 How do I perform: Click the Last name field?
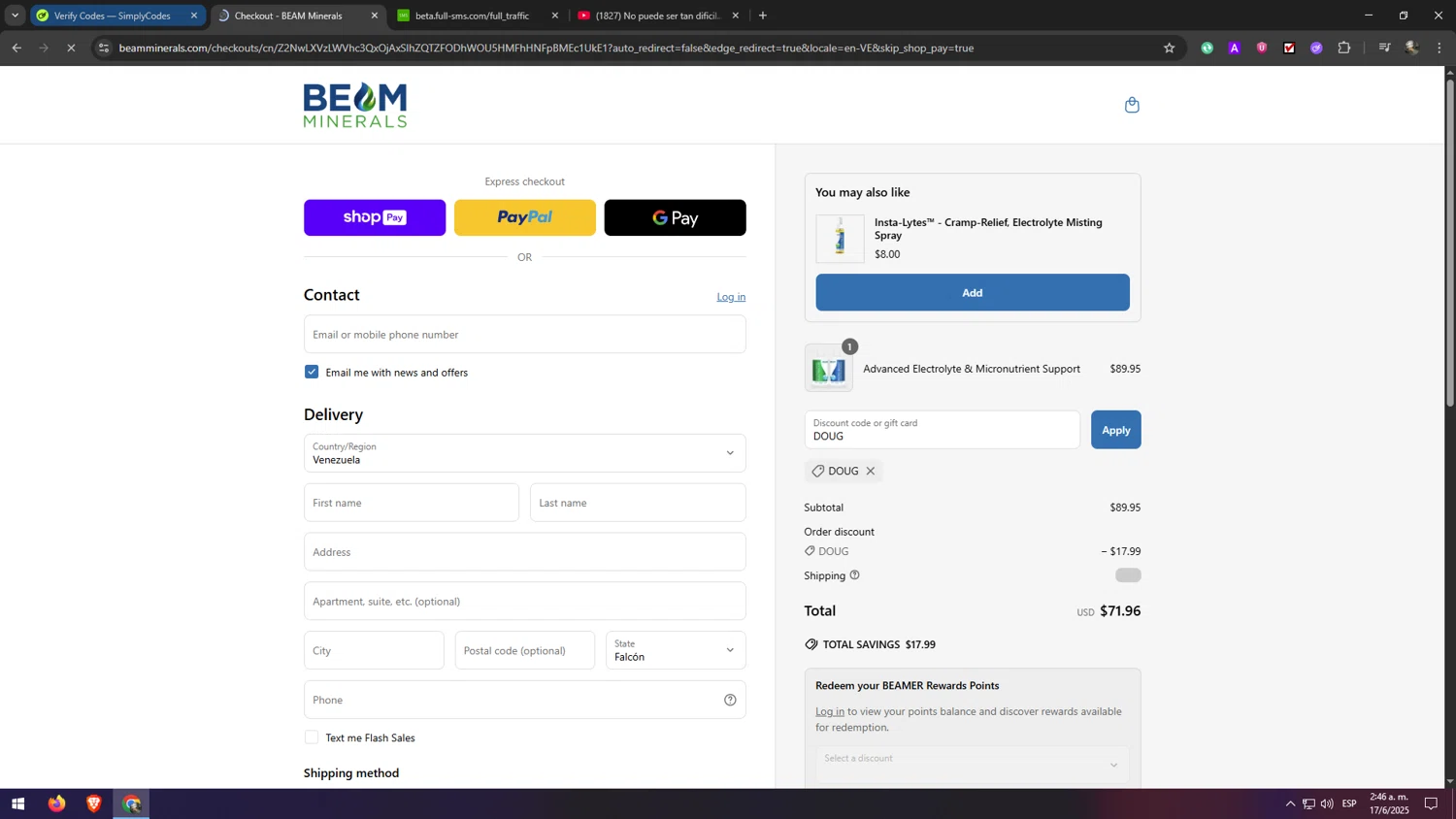pyautogui.click(x=638, y=503)
